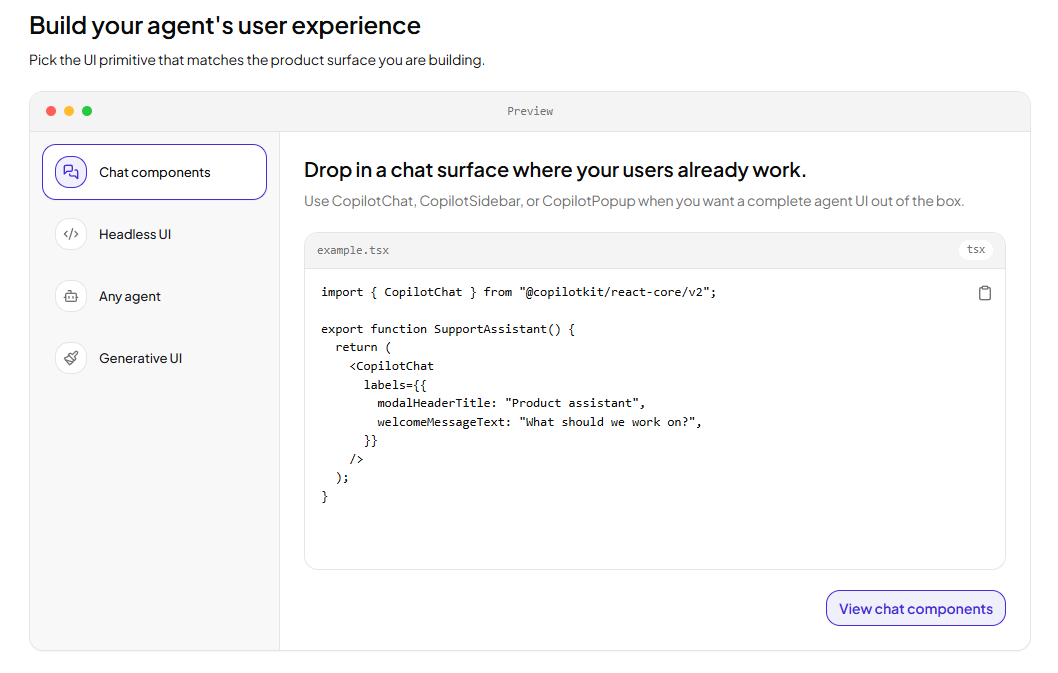This screenshot has width=1058, height=673.
Task: Click the labels={{ code line
Action: point(395,385)
